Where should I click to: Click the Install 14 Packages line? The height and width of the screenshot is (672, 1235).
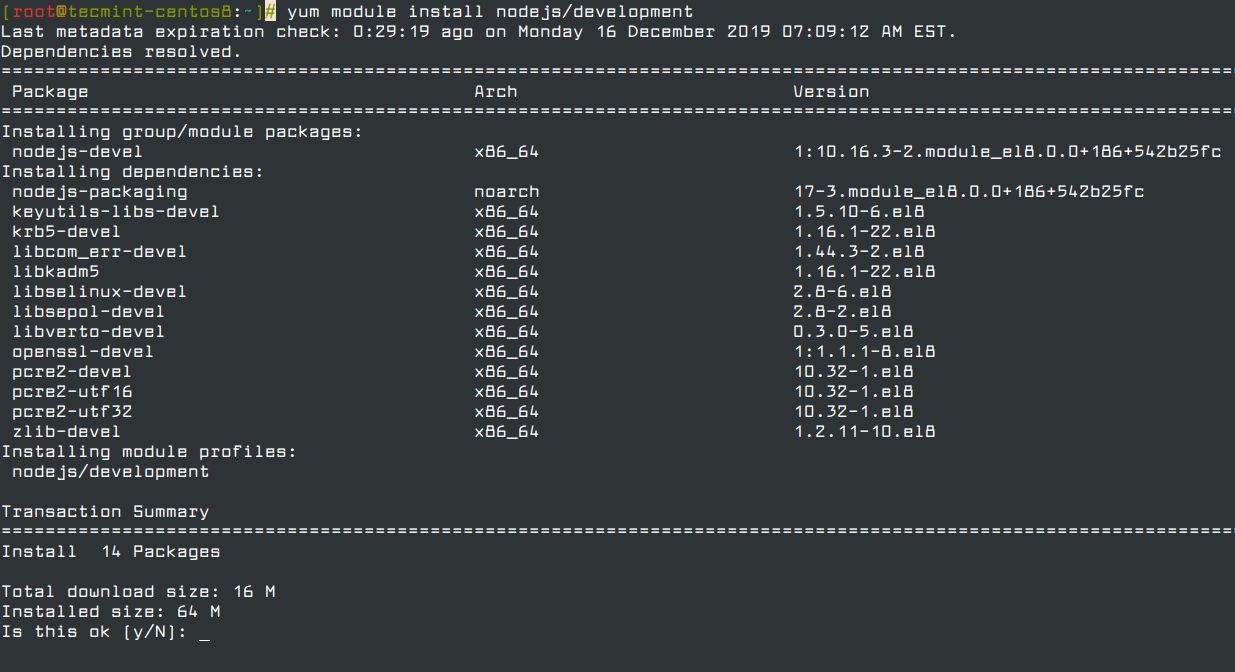pyautogui.click(x=111, y=552)
